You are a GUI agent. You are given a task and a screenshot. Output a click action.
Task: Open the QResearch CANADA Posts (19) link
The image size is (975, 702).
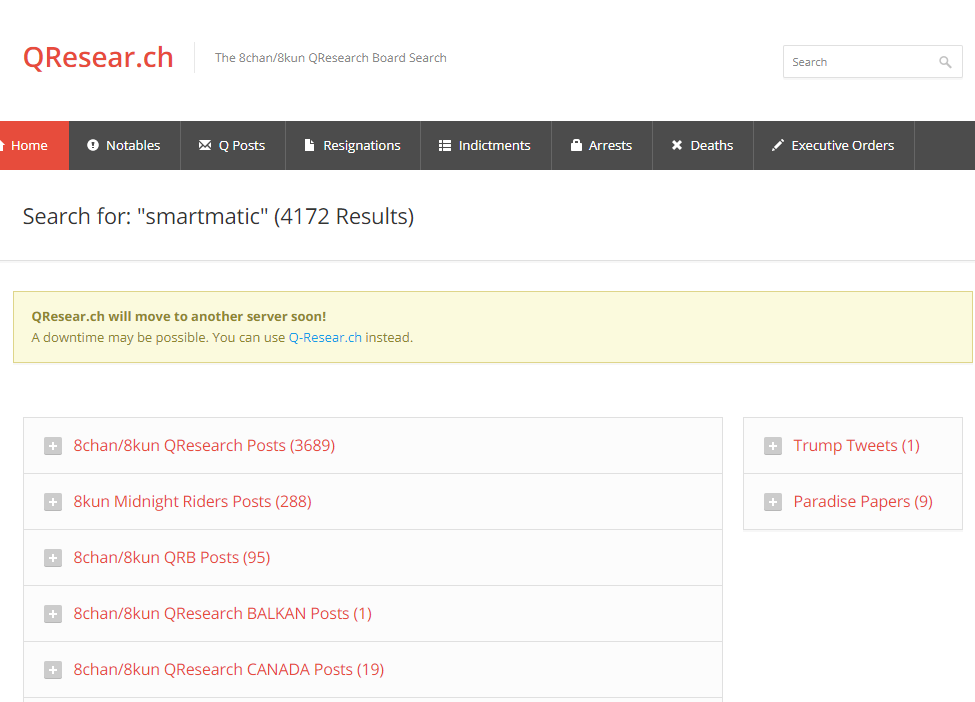pos(229,669)
